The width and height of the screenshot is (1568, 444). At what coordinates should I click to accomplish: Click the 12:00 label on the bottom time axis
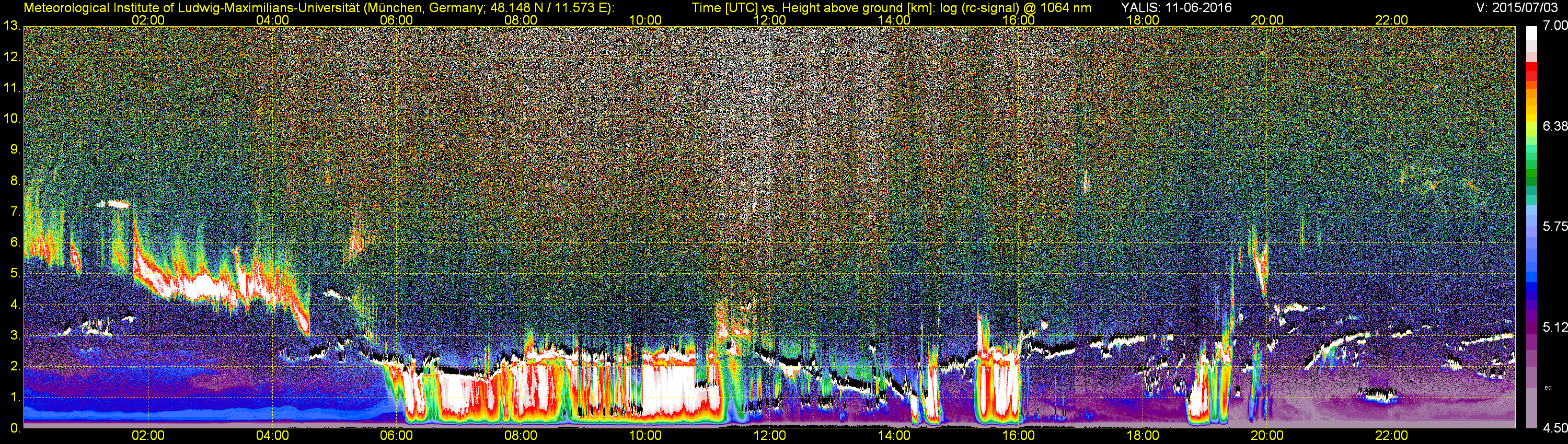[769, 436]
